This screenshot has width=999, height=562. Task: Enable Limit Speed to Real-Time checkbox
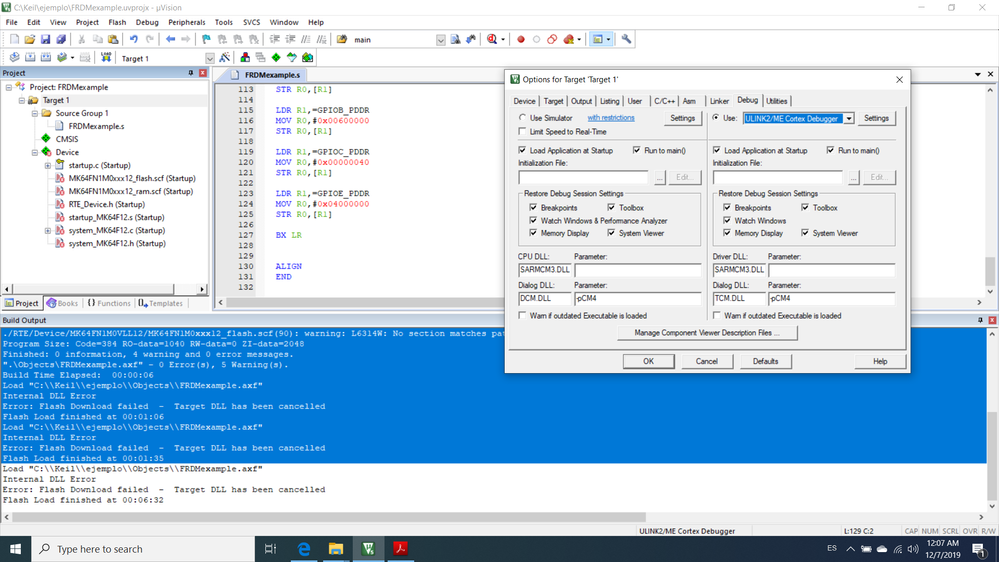click(x=523, y=131)
